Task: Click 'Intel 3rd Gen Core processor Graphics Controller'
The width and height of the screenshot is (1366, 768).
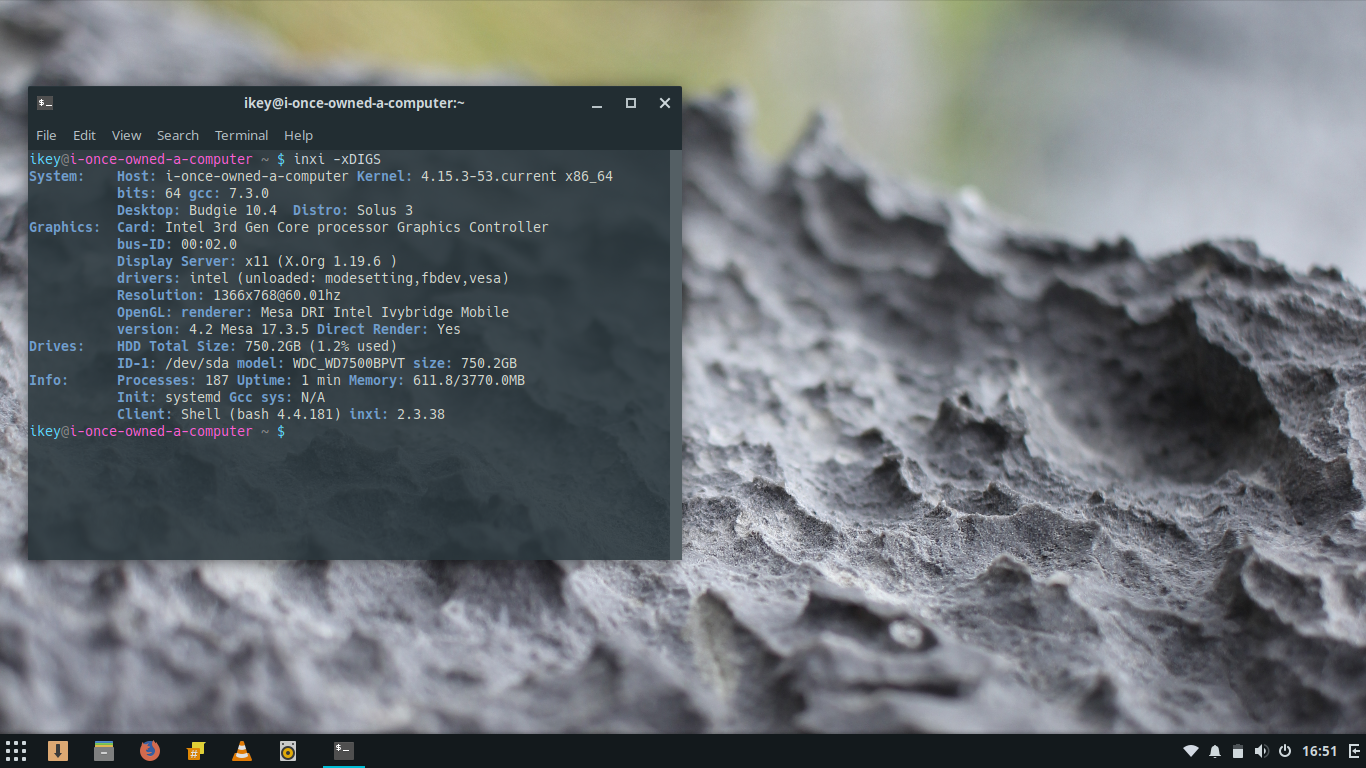Action: coord(357,227)
